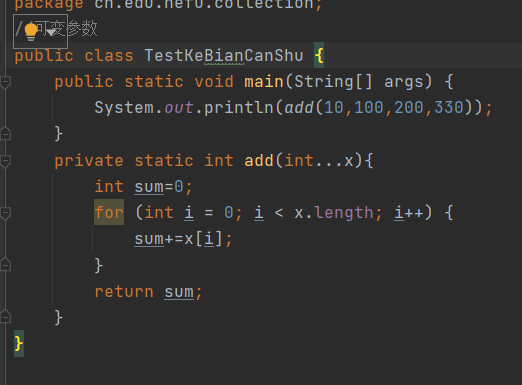Click the main method name

tap(264, 82)
